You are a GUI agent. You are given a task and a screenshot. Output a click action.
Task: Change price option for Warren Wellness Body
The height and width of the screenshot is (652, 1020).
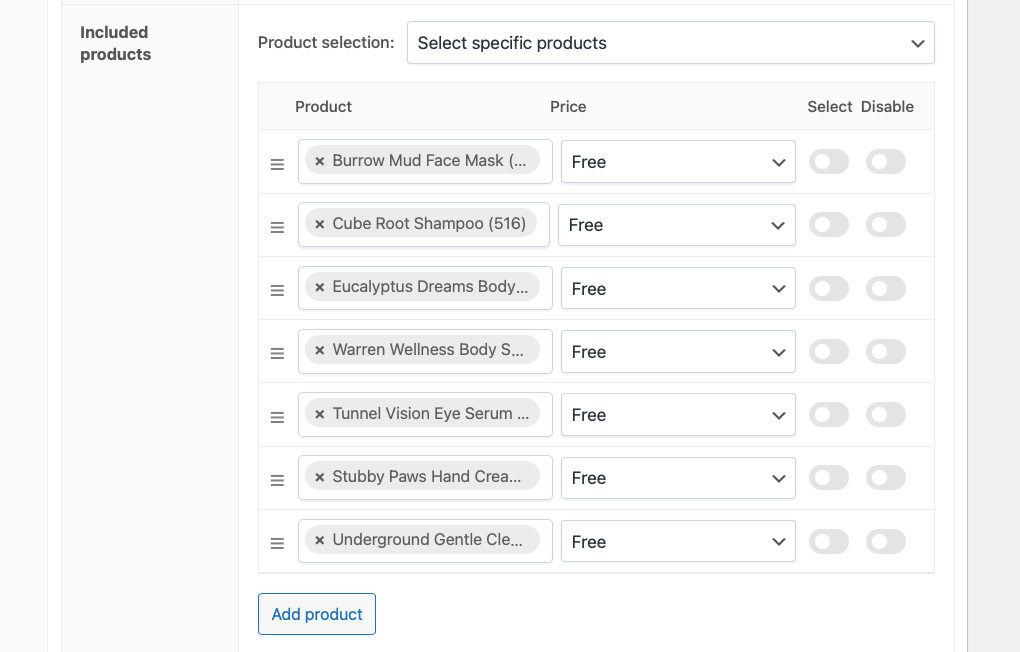[678, 351]
